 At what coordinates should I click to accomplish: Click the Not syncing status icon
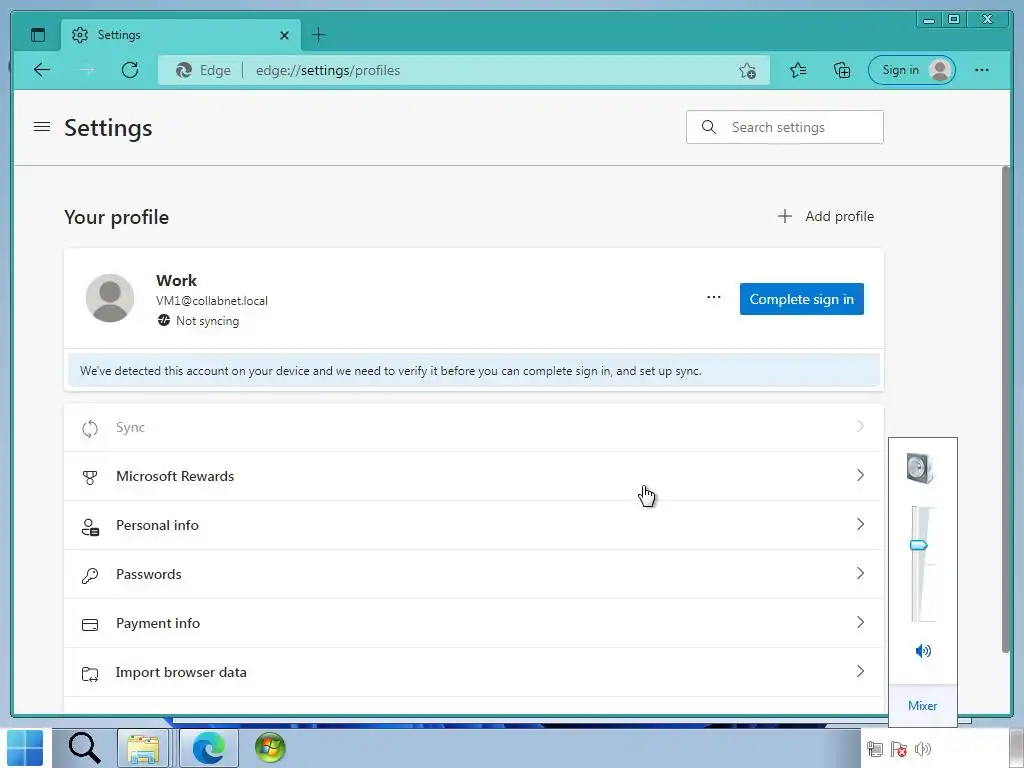(x=163, y=321)
